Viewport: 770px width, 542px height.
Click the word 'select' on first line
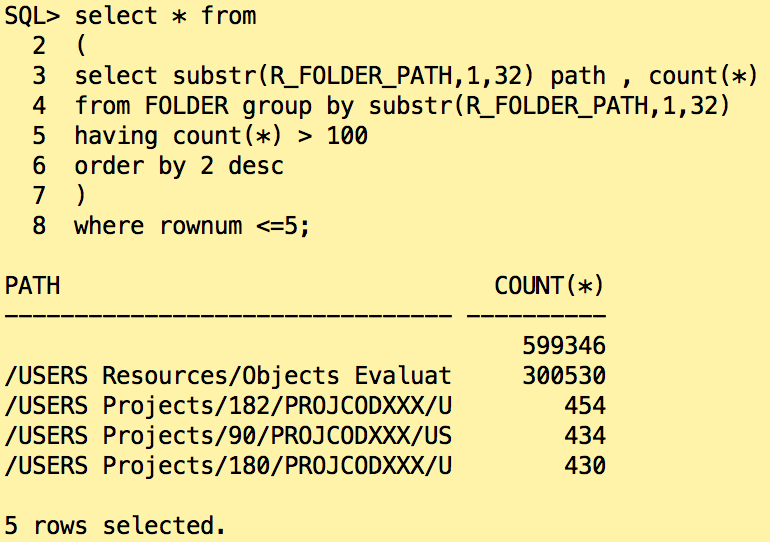click(x=116, y=16)
